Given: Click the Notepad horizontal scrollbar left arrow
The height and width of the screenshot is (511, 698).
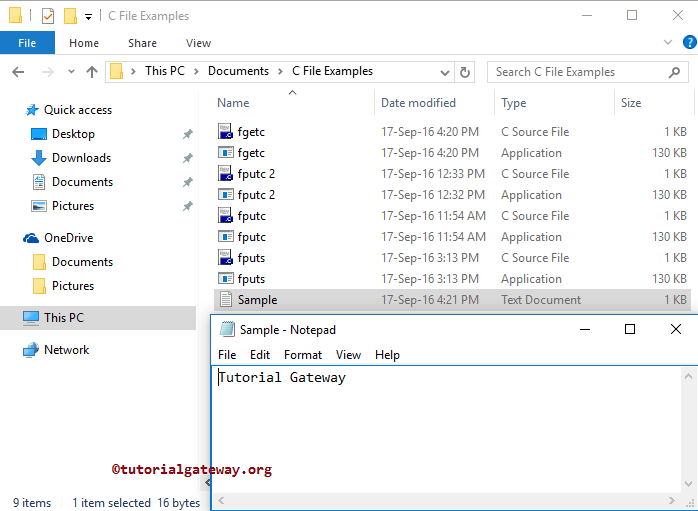Looking at the screenshot, I should 221,500.
